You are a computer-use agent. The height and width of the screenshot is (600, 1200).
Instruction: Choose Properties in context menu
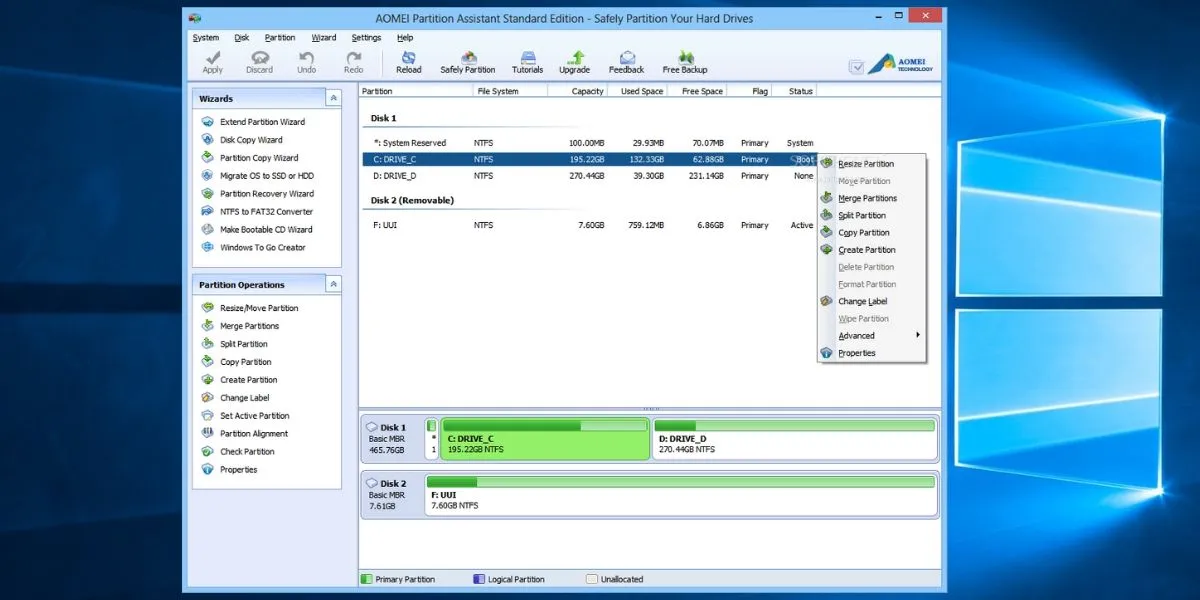coord(872,353)
